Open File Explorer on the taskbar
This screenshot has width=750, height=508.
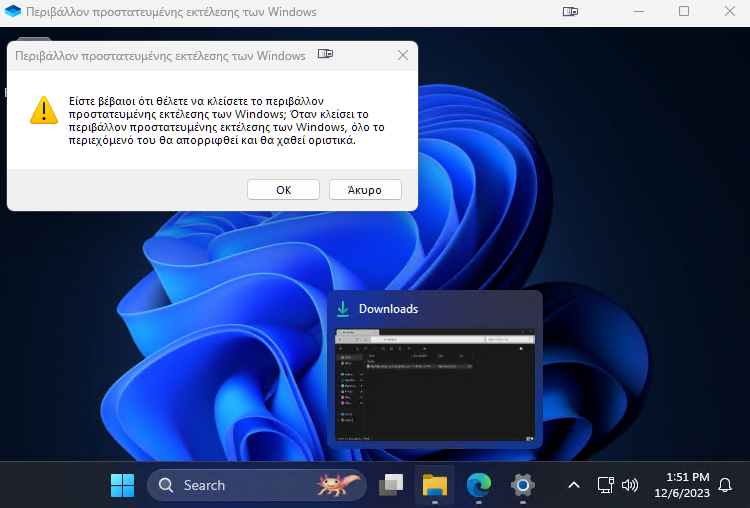[x=435, y=485]
